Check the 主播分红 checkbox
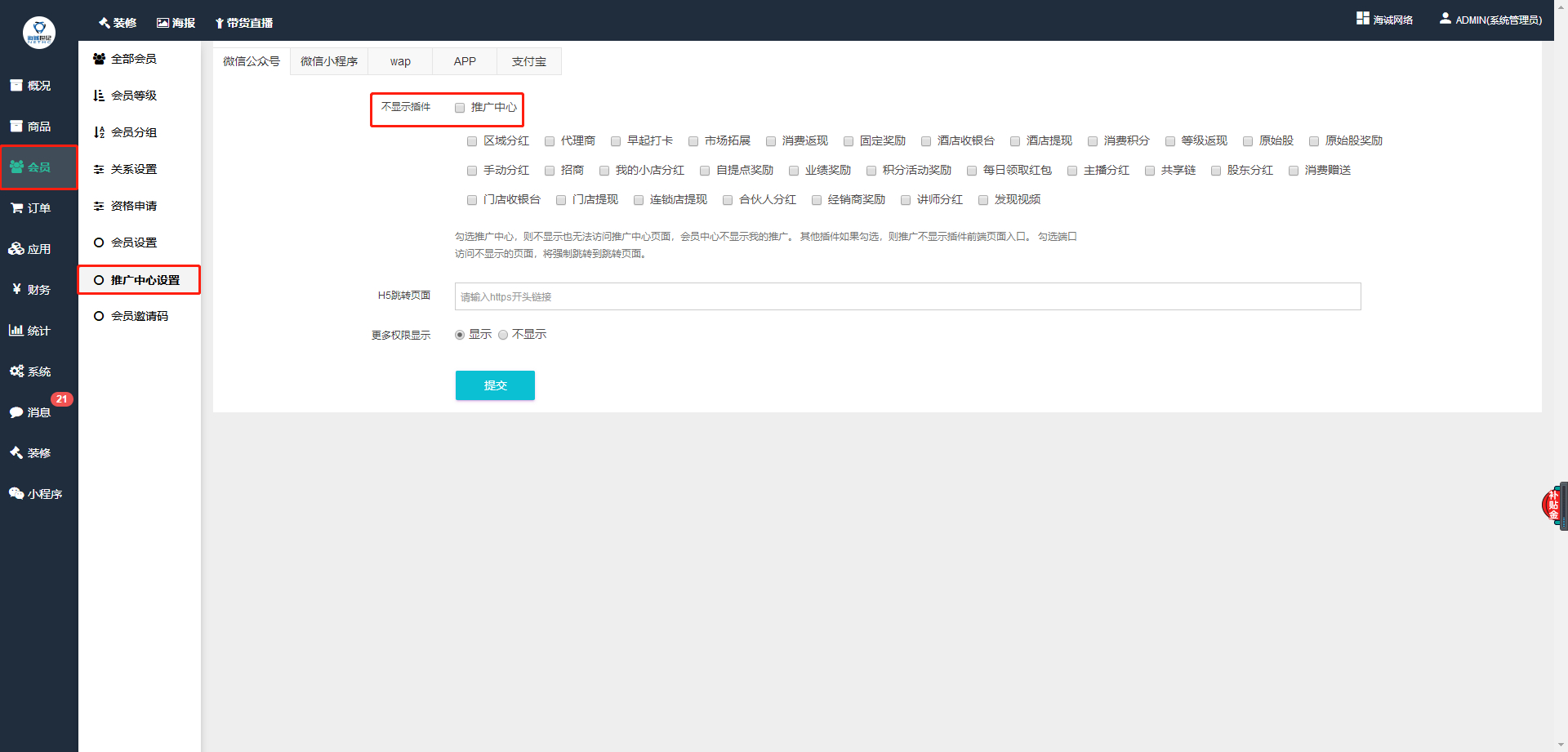The height and width of the screenshot is (752, 1568). [1072, 171]
